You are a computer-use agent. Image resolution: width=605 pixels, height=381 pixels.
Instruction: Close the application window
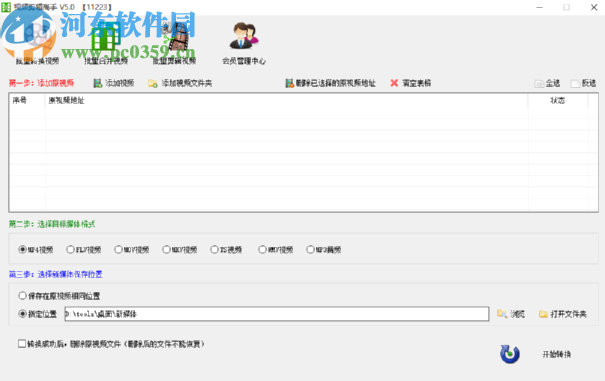(x=594, y=7)
